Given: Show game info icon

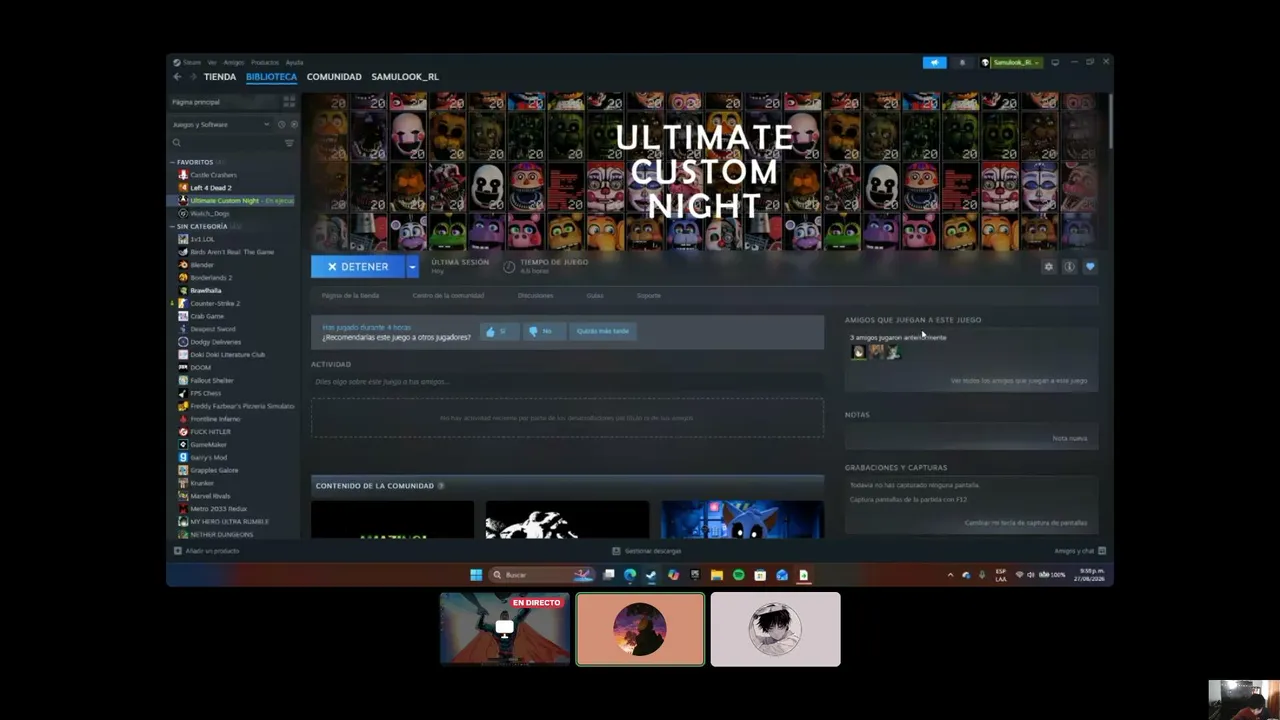Looking at the screenshot, I should [1069, 267].
